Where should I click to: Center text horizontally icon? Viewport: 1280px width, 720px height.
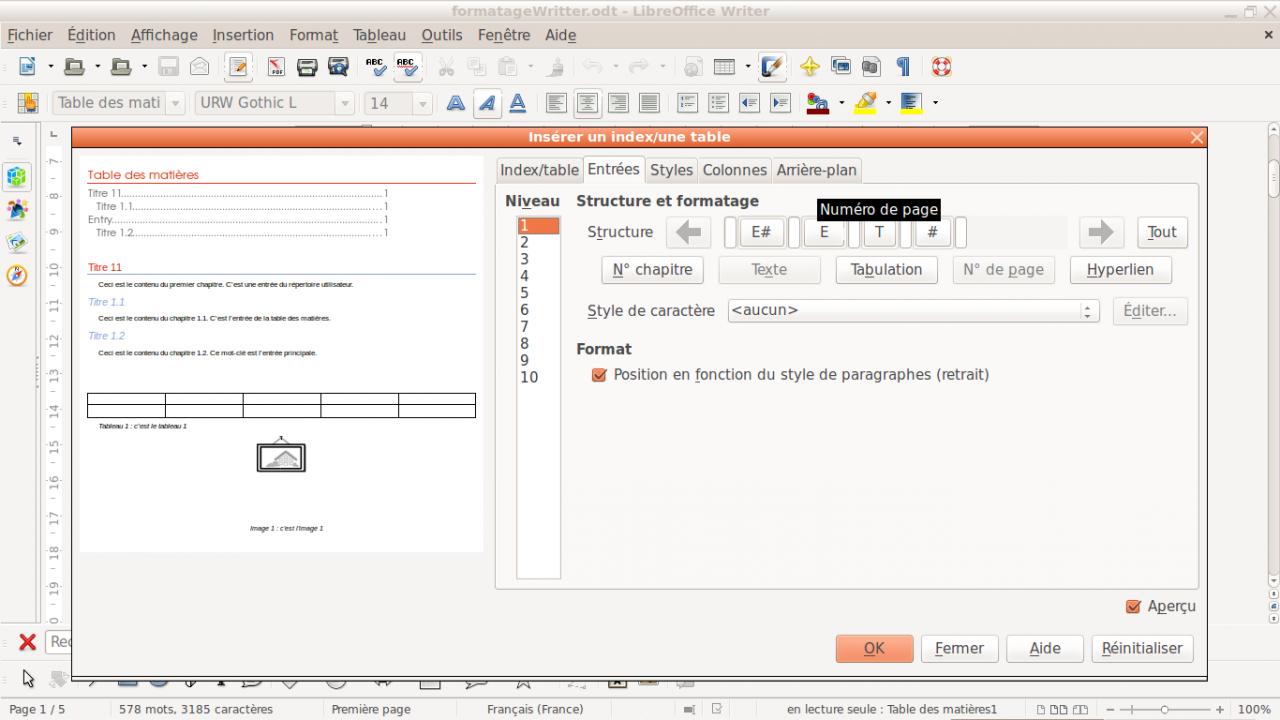click(x=586, y=103)
